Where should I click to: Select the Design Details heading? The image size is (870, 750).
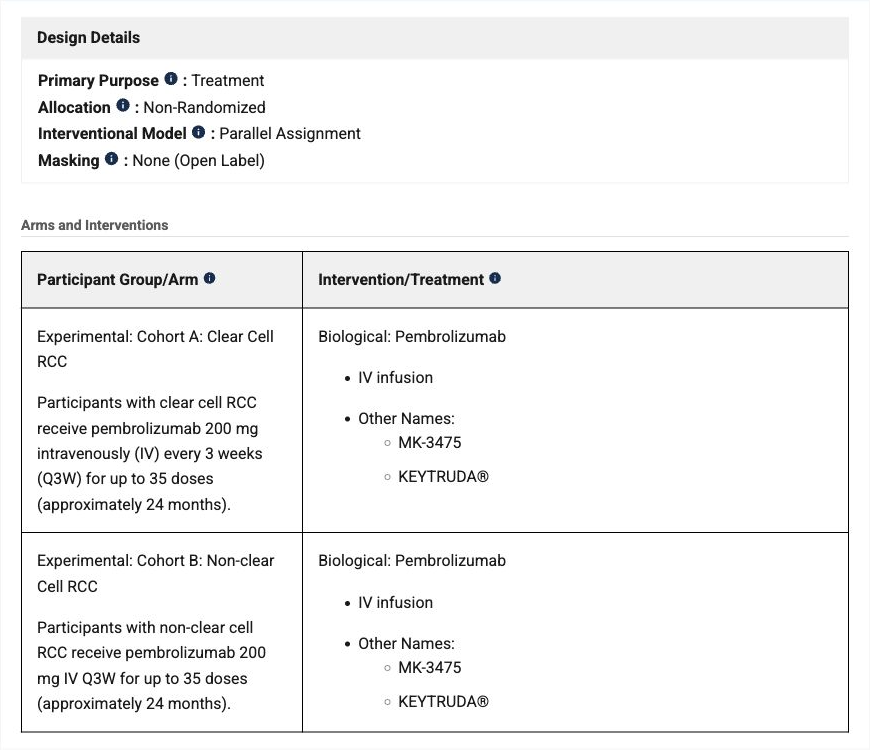[88, 38]
